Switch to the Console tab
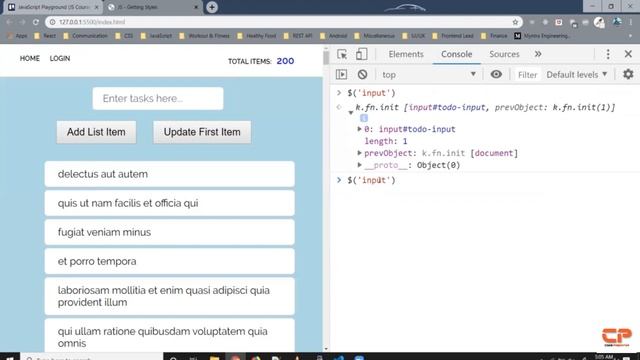 [456, 54]
